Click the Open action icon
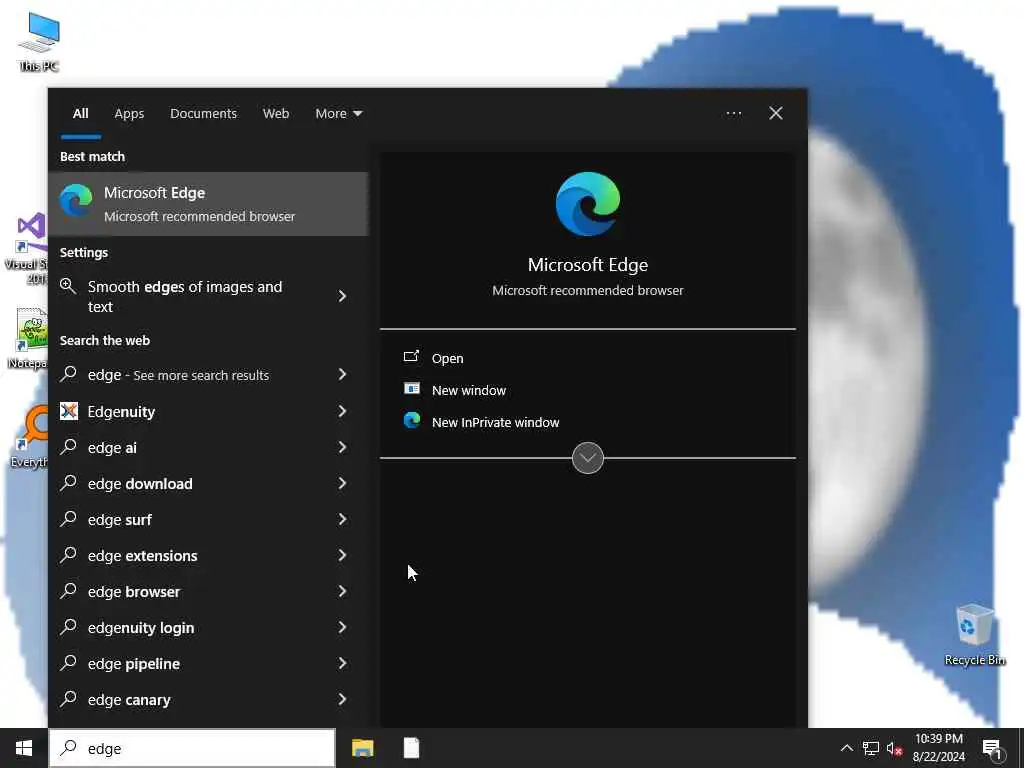 [x=411, y=357]
